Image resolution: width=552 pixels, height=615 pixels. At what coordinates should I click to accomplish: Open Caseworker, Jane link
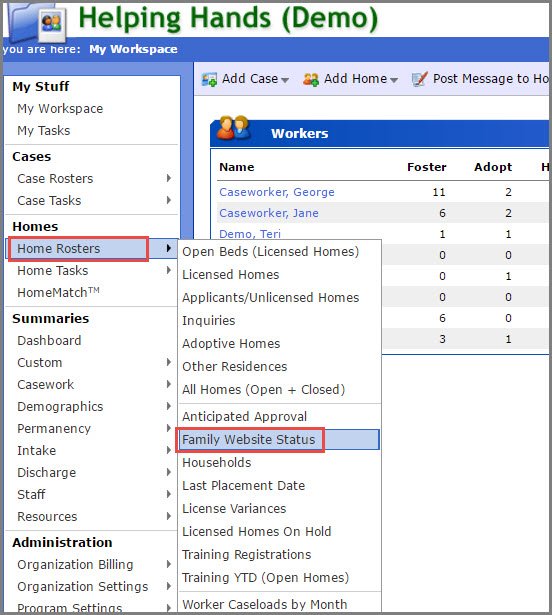[x=269, y=213]
